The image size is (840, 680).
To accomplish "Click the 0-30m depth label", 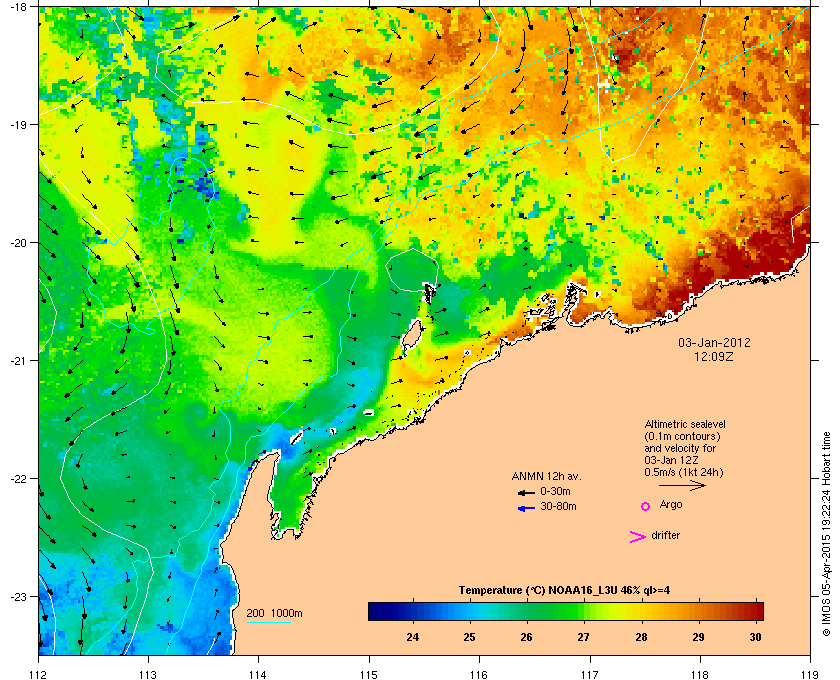I will [555, 491].
